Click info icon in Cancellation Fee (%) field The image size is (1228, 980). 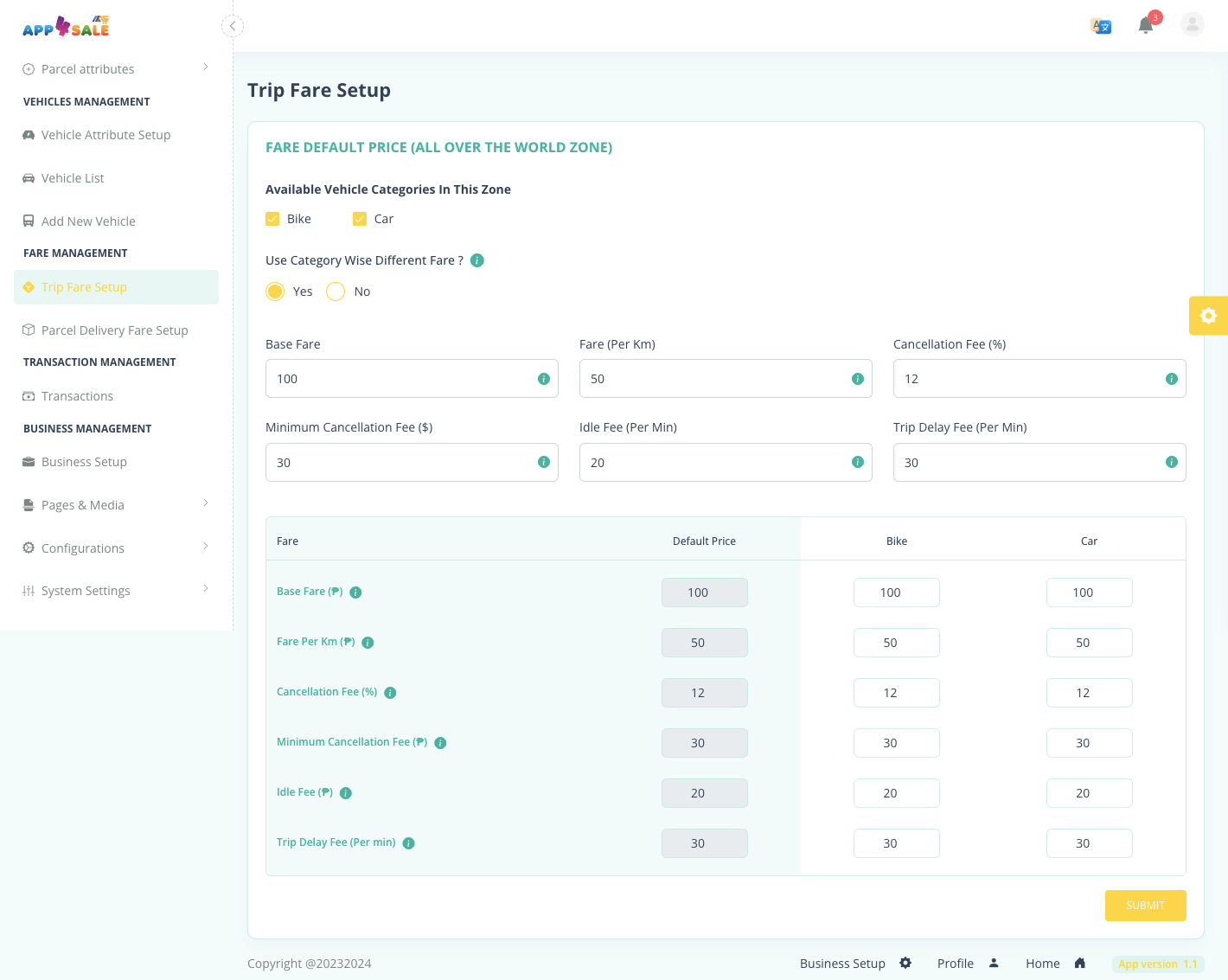point(1172,379)
